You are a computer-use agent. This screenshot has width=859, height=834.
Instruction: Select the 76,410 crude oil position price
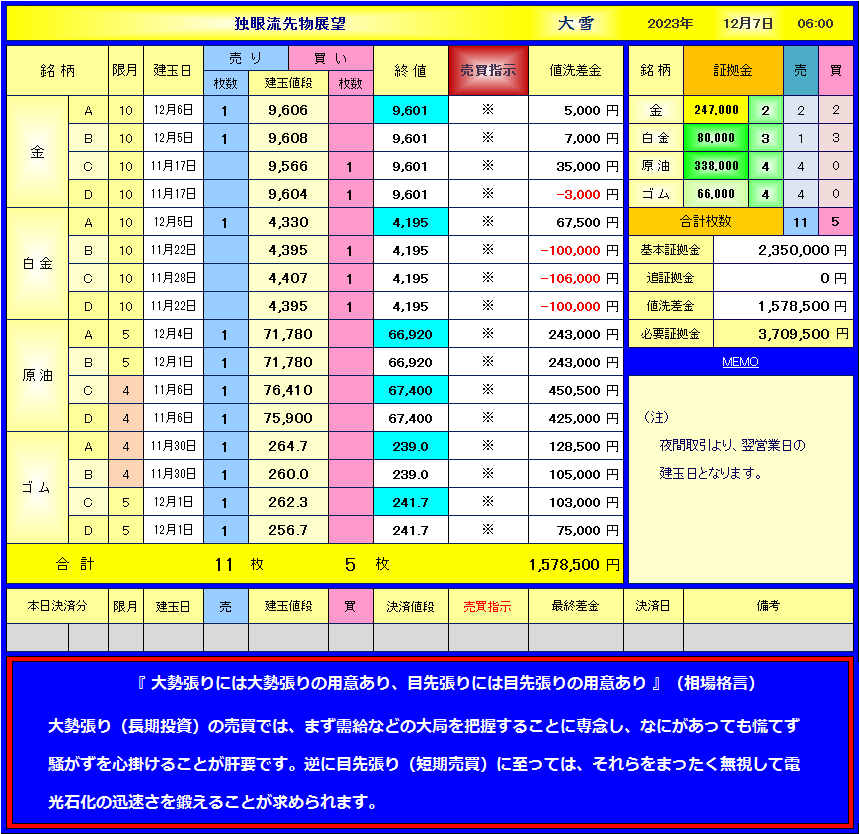pyautogui.click(x=288, y=390)
